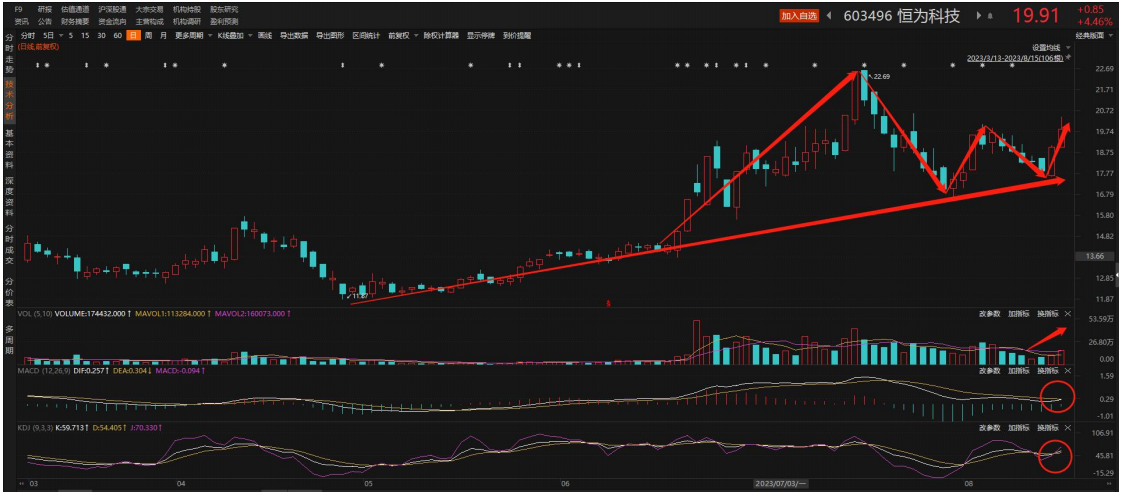The height and width of the screenshot is (494, 1121).
Task: Close the VOL indicator panel
Action: tap(1067, 314)
